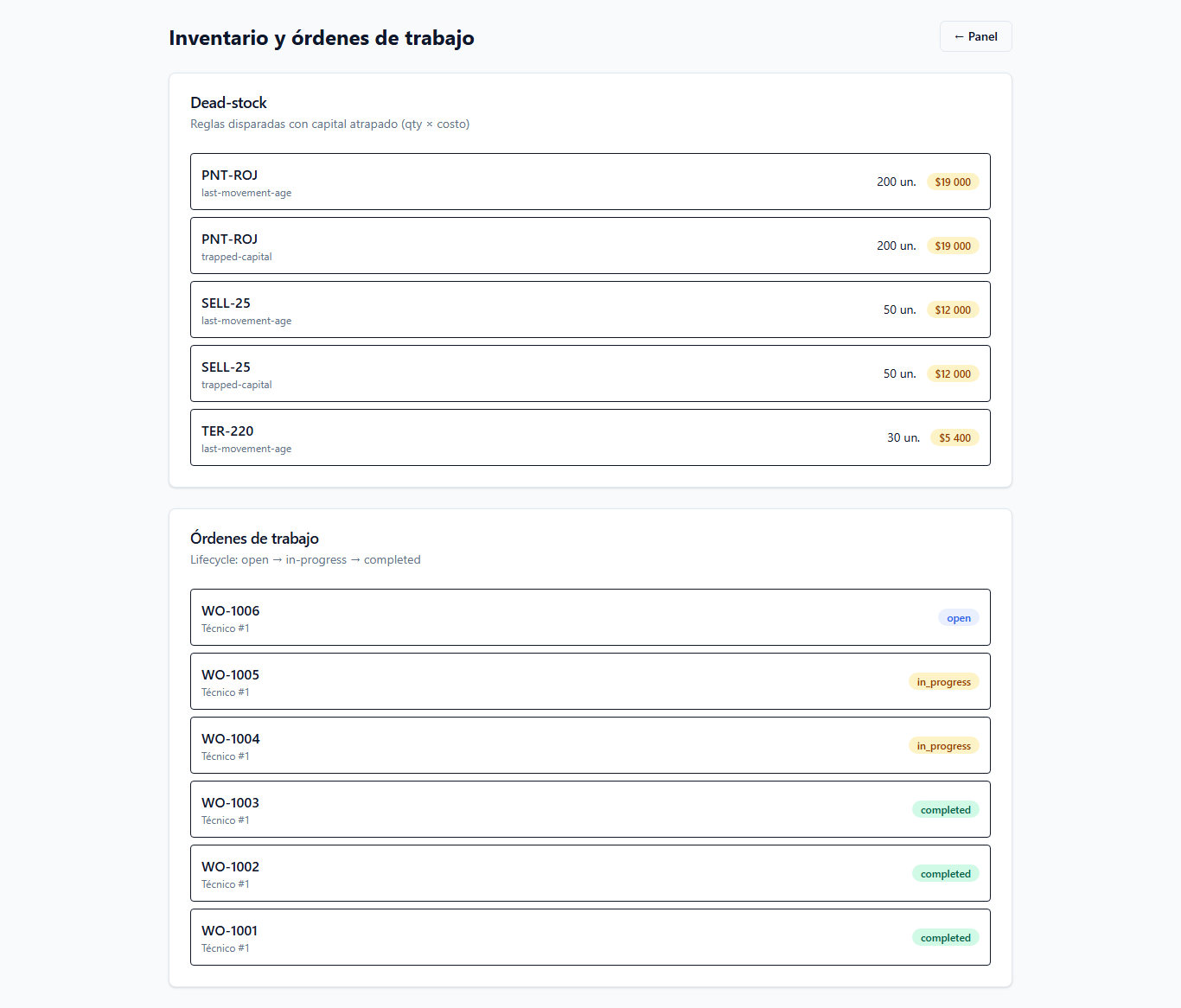Select work order WO-1002
The image size is (1181, 1008).
coord(590,873)
